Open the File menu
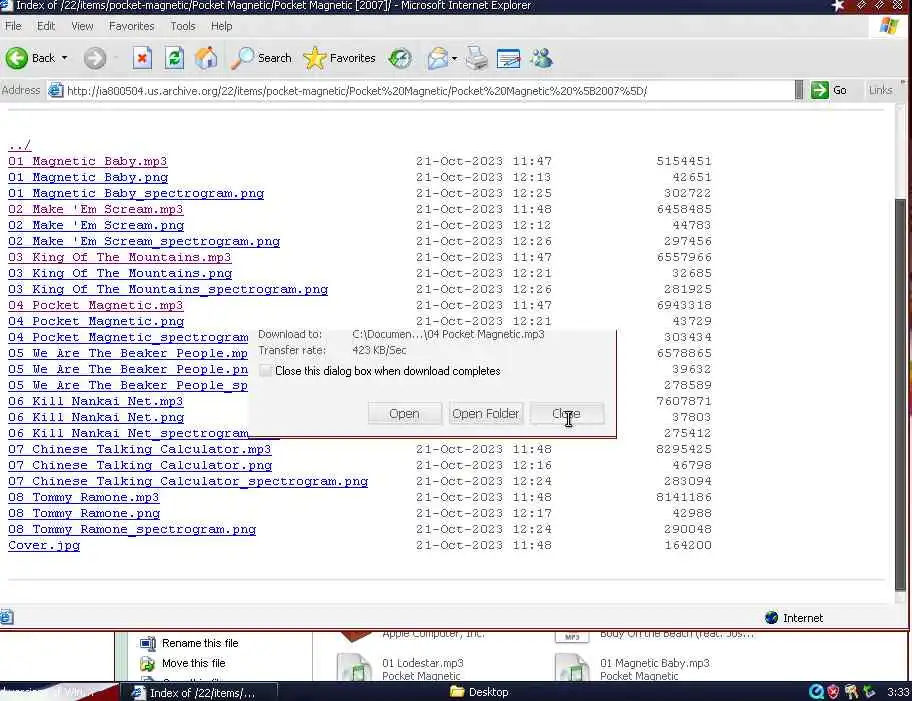This screenshot has height=701, width=912. point(13,26)
